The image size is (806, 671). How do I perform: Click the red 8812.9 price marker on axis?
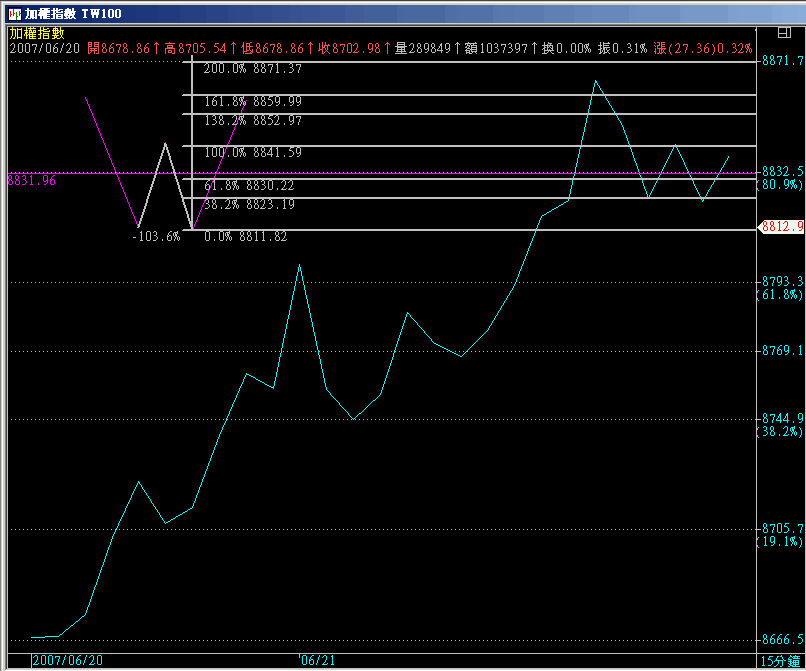tap(782, 227)
